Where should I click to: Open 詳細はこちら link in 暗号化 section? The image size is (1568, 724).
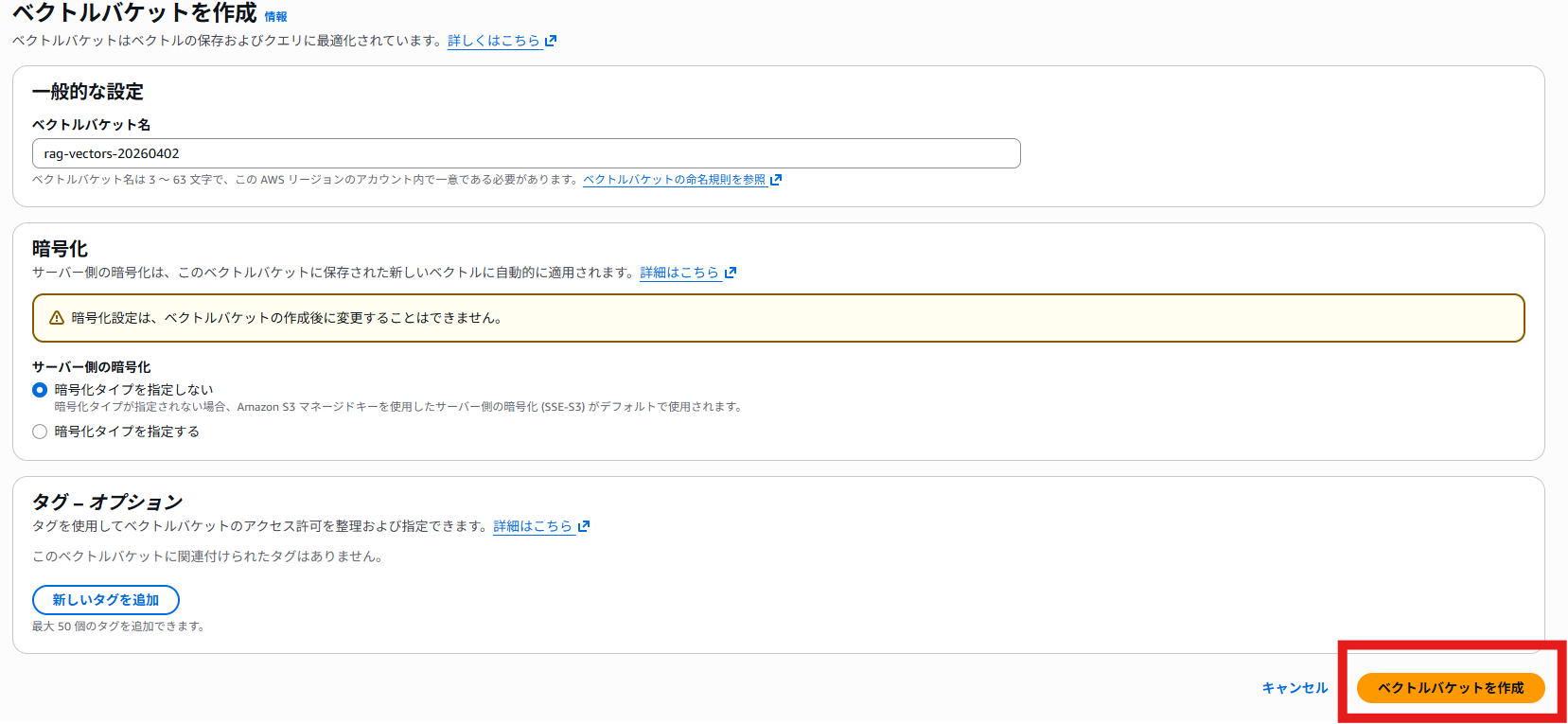[x=679, y=273]
